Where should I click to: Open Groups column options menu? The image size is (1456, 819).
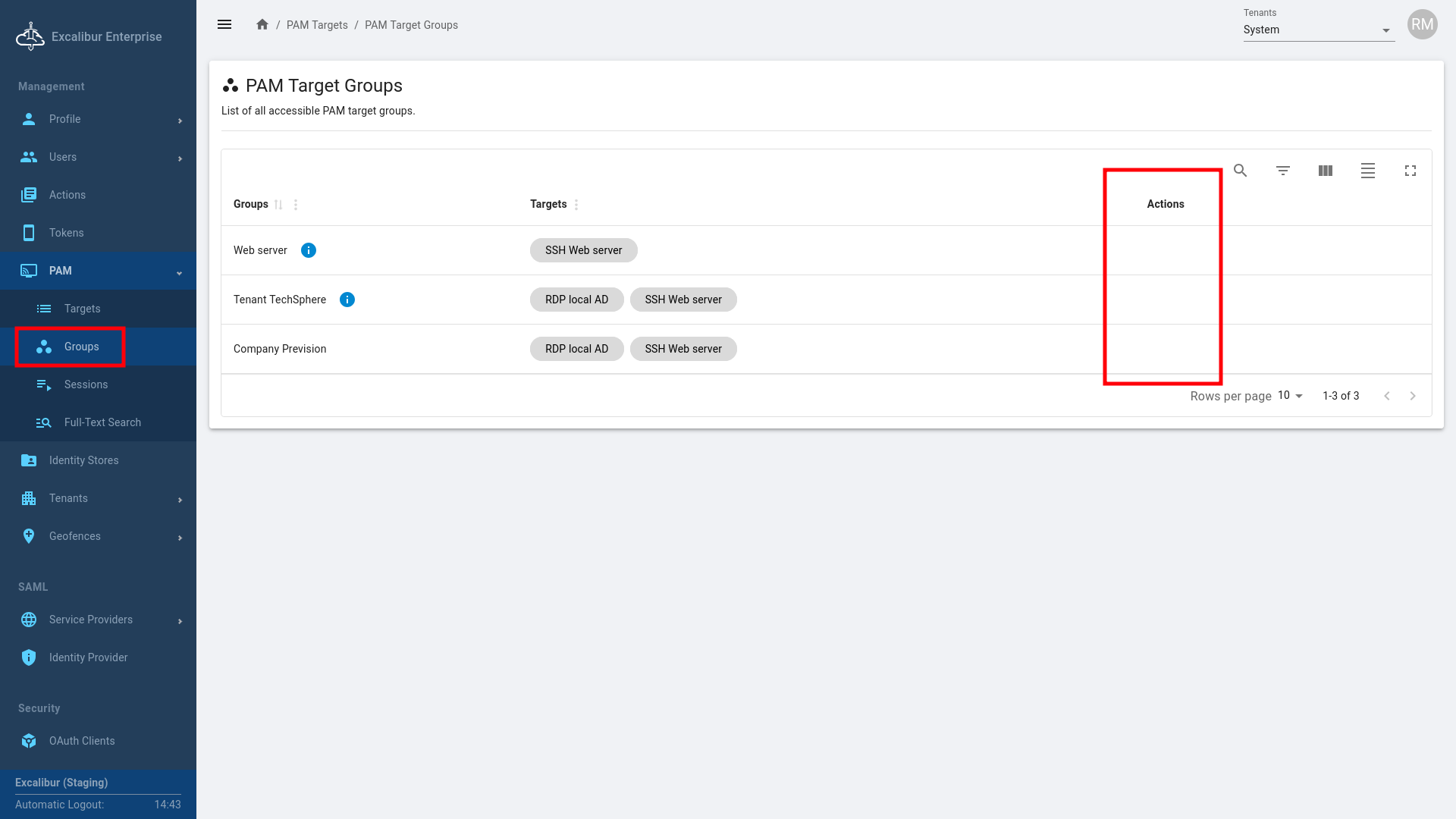[x=296, y=205]
